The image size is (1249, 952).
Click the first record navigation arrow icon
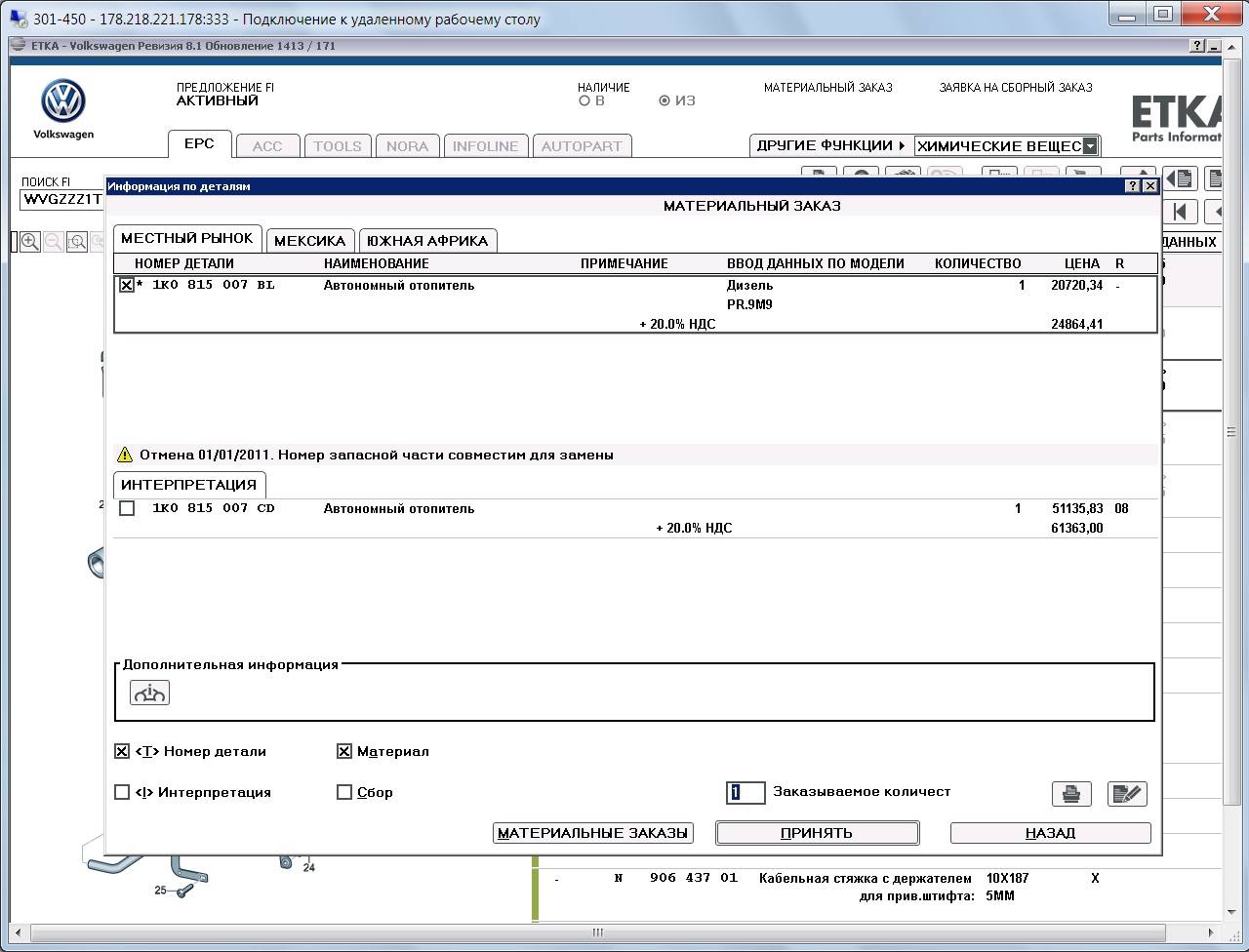tap(1180, 212)
